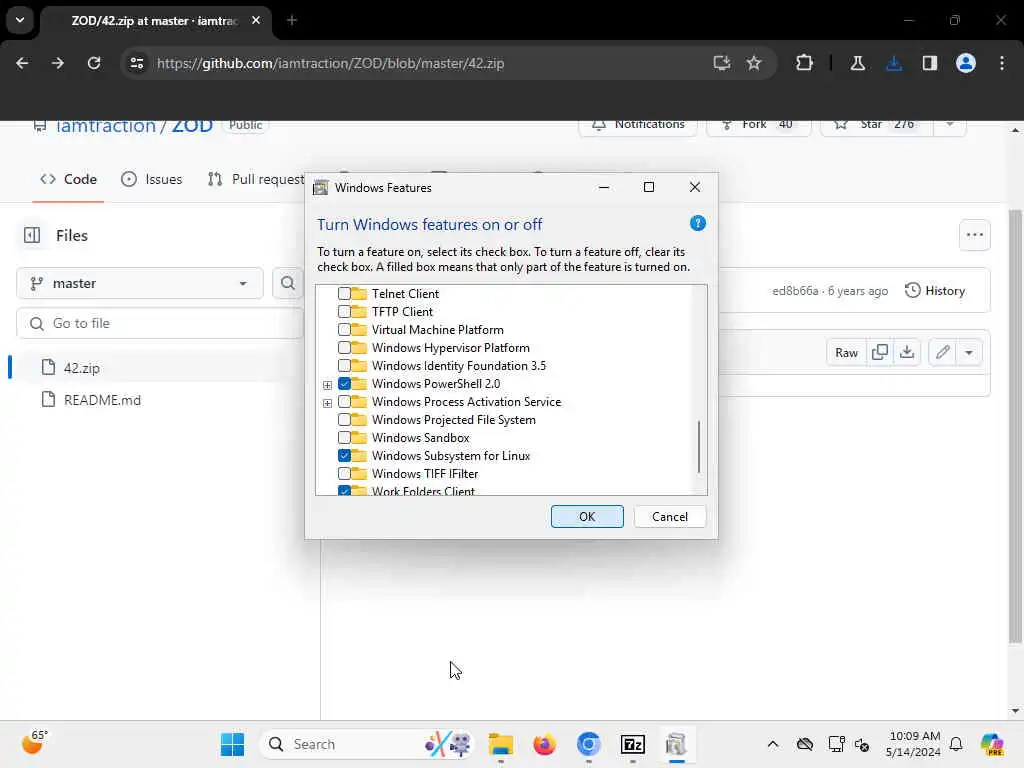Click Cancel in Windows Features dialog
Screen dimensions: 1024x768
point(669,517)
